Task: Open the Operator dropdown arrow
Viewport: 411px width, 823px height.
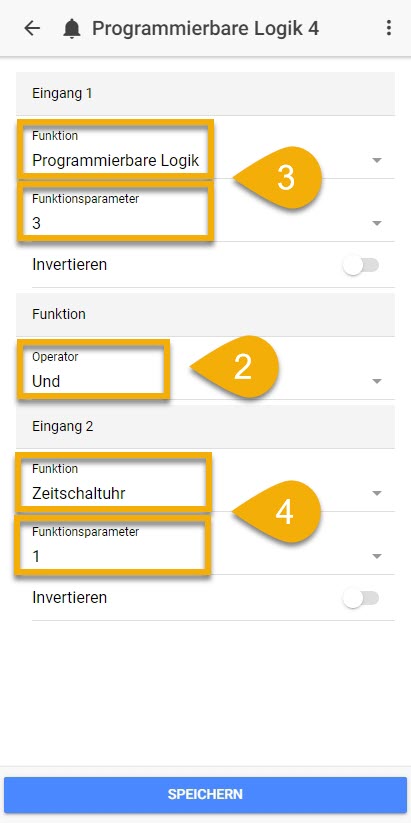Action: pos(376,382)
